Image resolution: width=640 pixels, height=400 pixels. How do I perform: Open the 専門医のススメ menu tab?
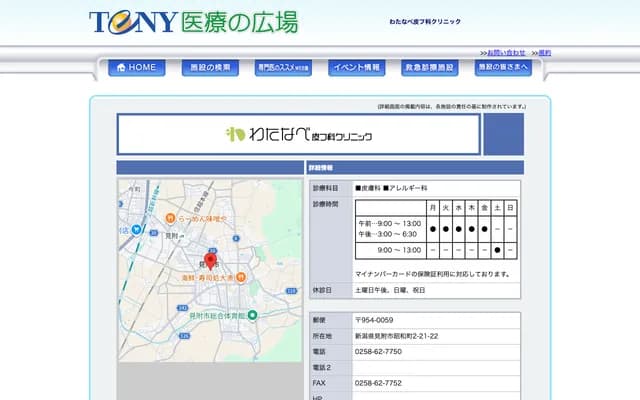pyautogui.click(x=284, y=68)
